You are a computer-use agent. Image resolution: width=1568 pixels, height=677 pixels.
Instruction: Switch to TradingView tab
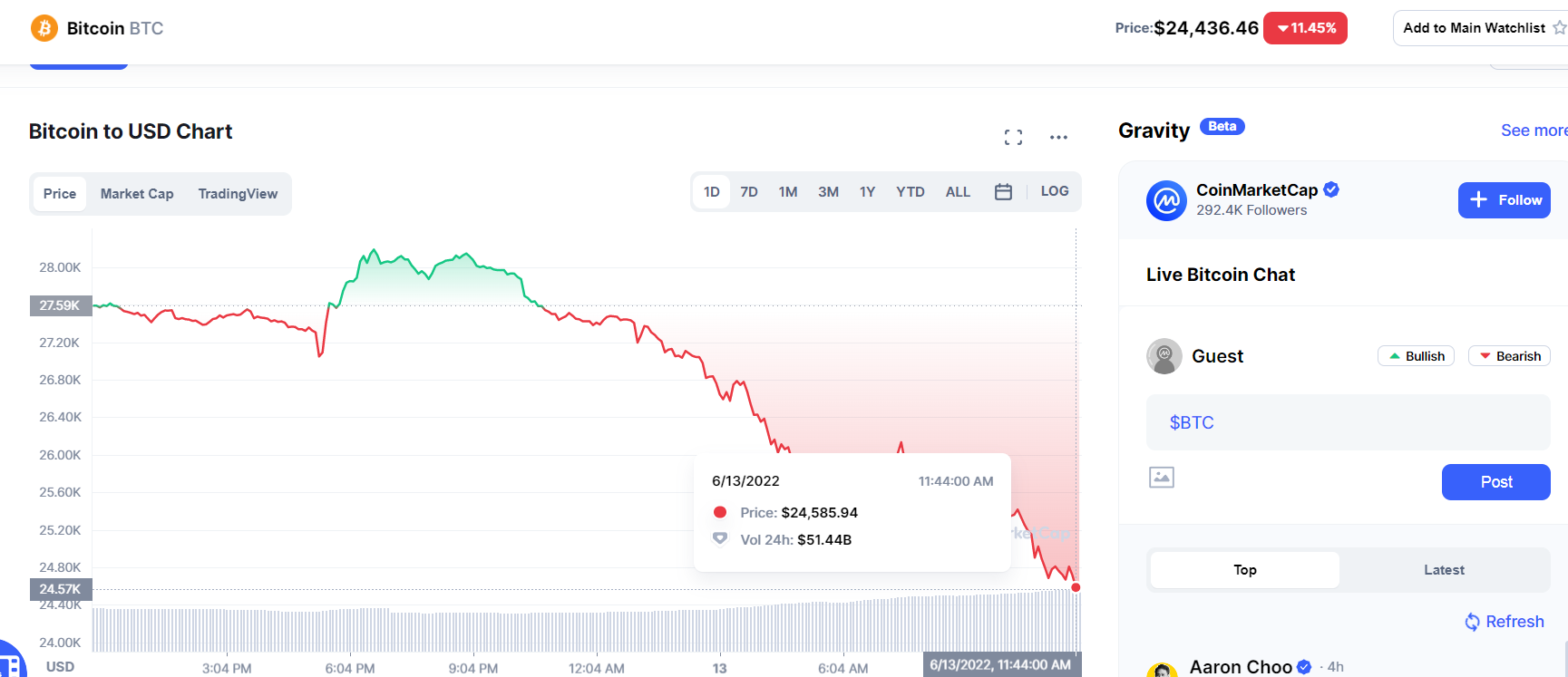pyautogui.click(x=238, y=194)
